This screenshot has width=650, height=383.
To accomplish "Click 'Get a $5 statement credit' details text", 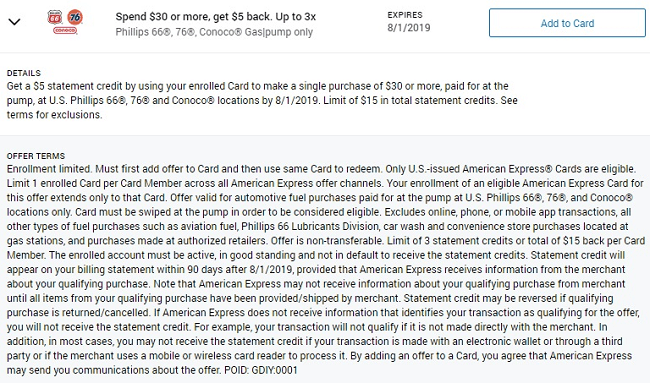I will pos(64,86).
